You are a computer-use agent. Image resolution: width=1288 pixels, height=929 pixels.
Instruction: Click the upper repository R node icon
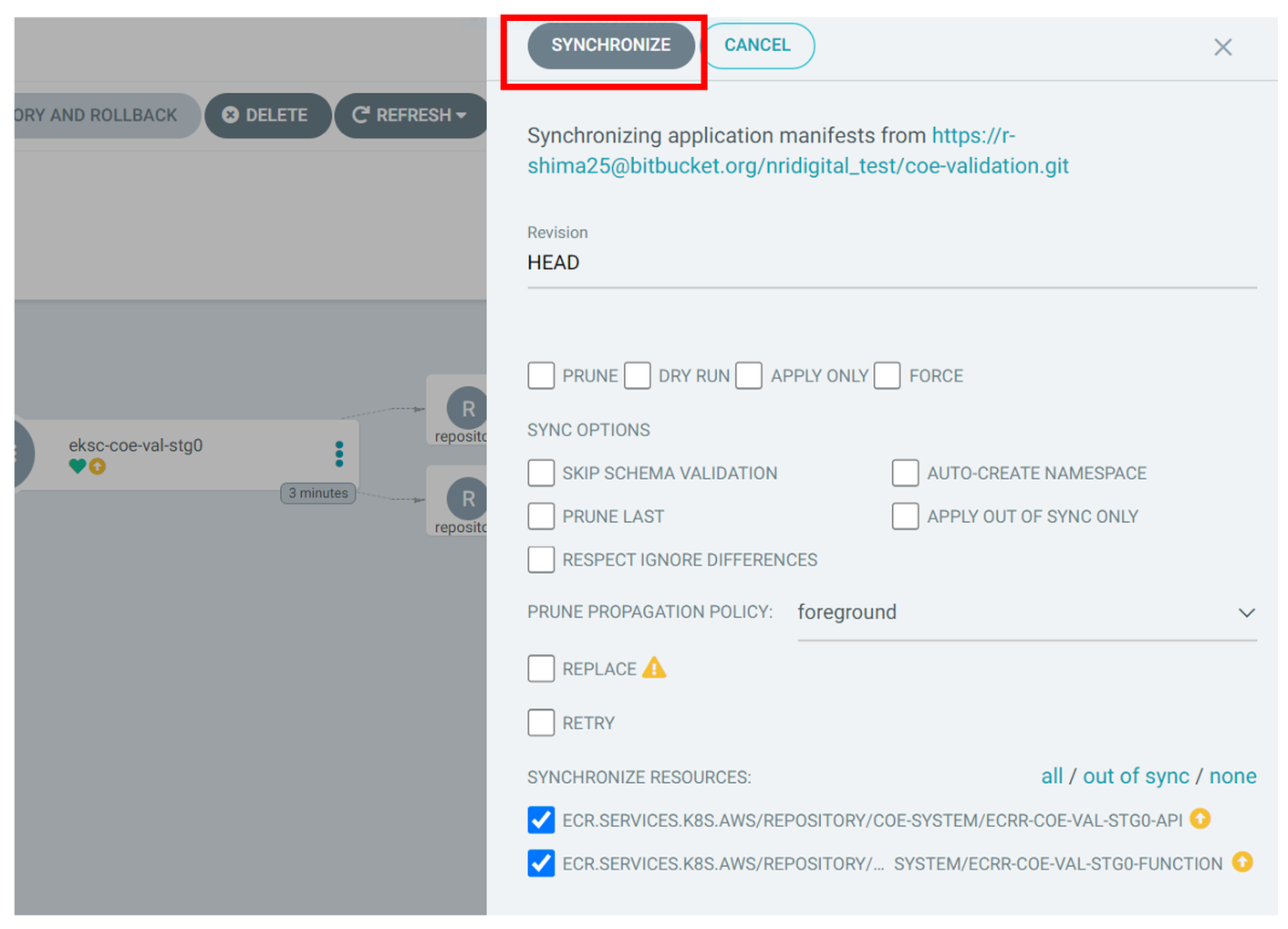tap(466, 409)
